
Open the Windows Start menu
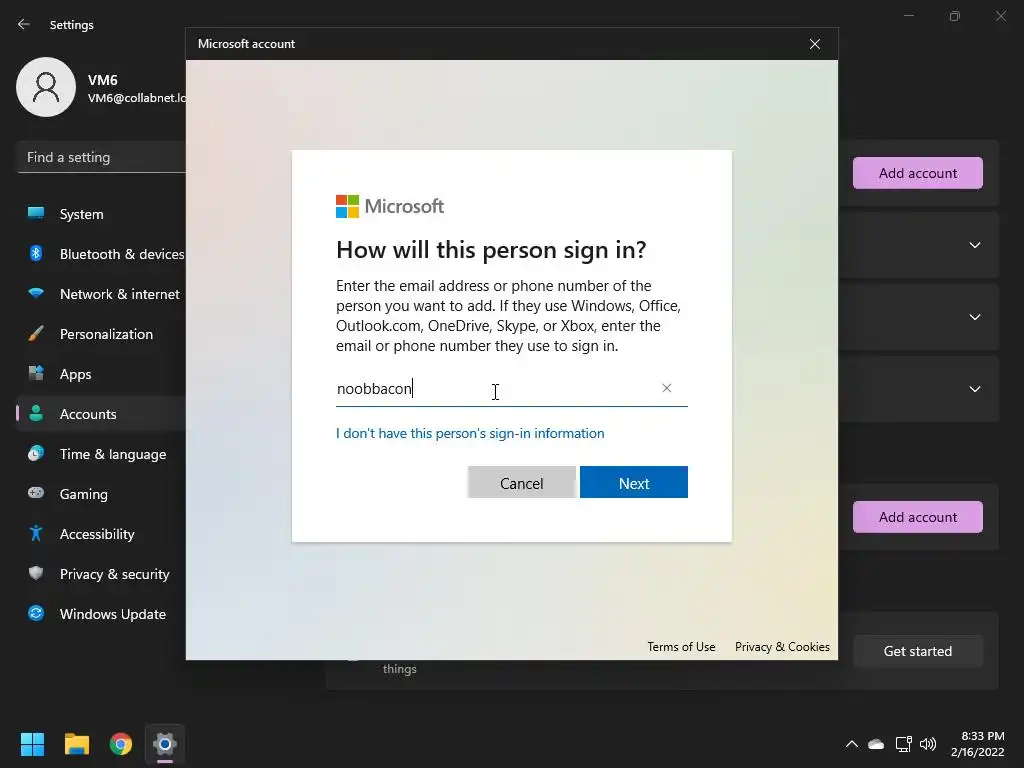point(32,744)
